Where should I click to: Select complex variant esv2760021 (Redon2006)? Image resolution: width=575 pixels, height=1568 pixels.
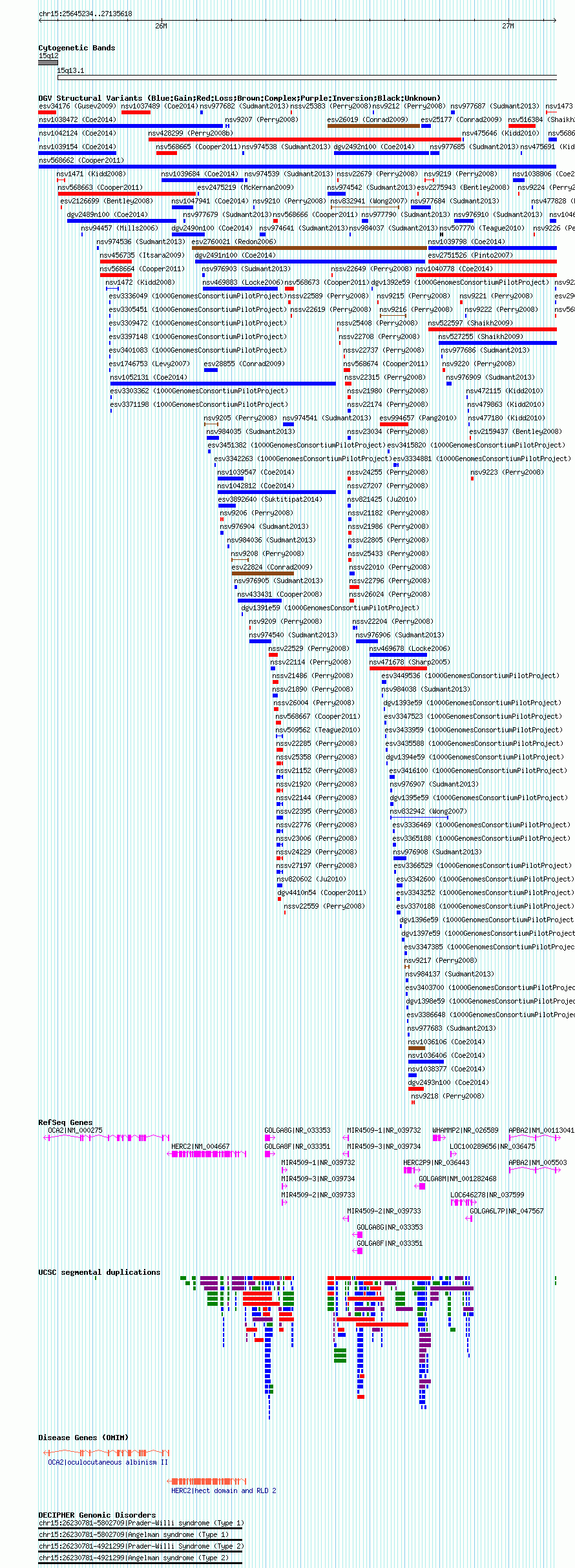point(234,242)
